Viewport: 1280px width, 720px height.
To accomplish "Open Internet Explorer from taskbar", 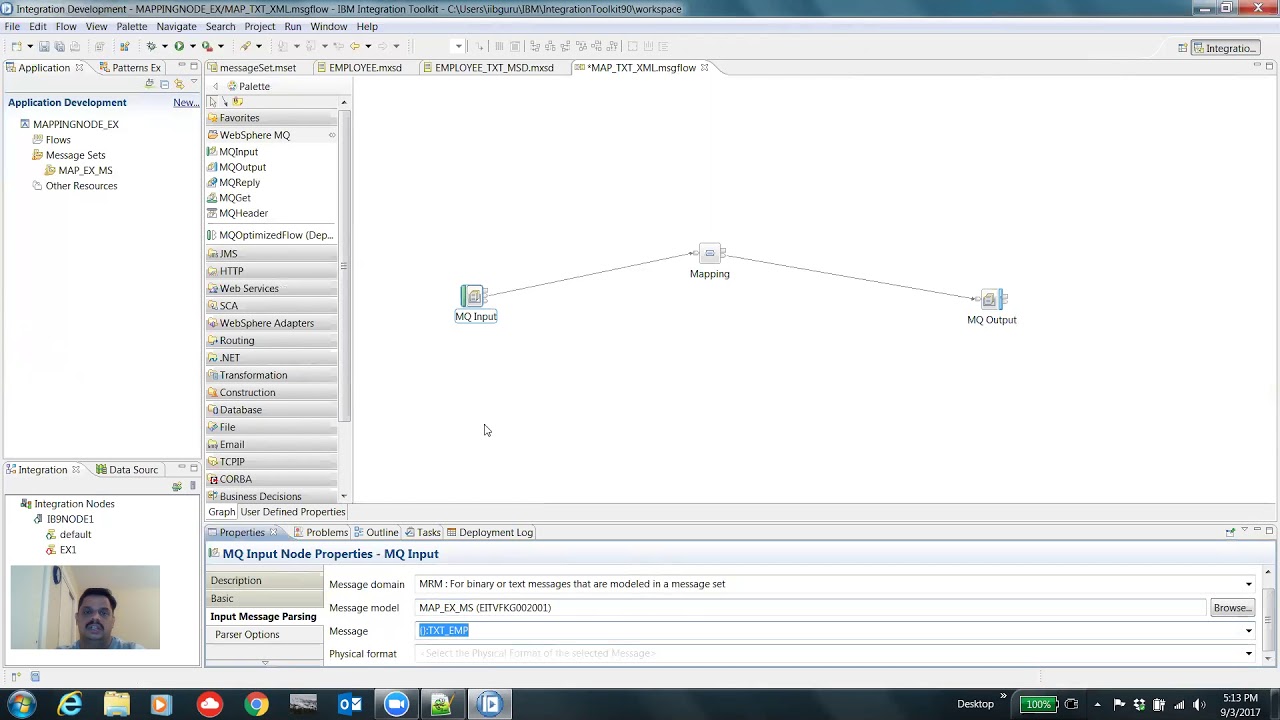I will [70, 704].
